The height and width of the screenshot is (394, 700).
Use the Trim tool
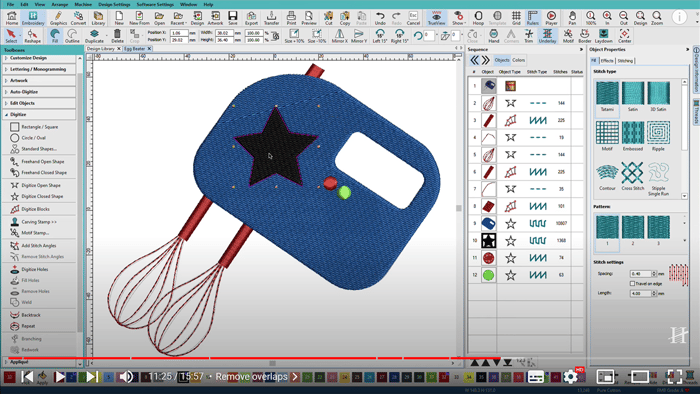[529, 36]
